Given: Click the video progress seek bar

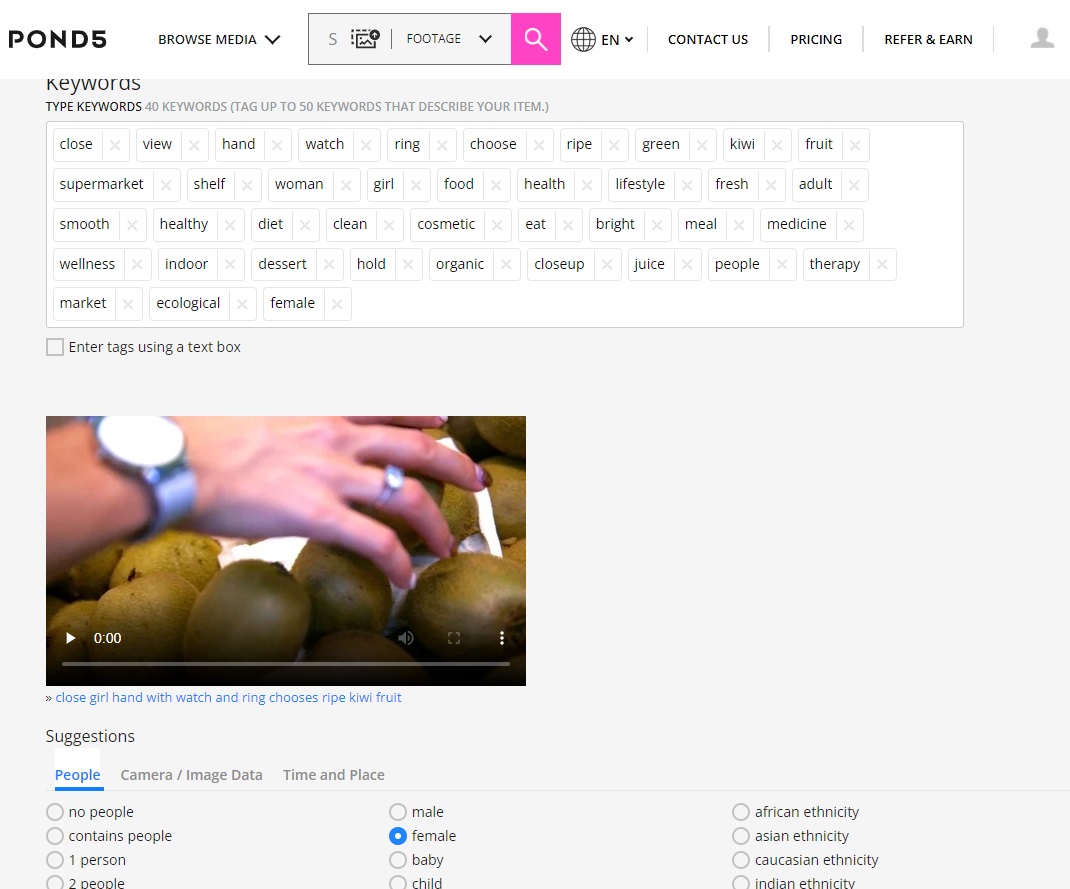Looking at the screenshot, I should tap(285, 664).
